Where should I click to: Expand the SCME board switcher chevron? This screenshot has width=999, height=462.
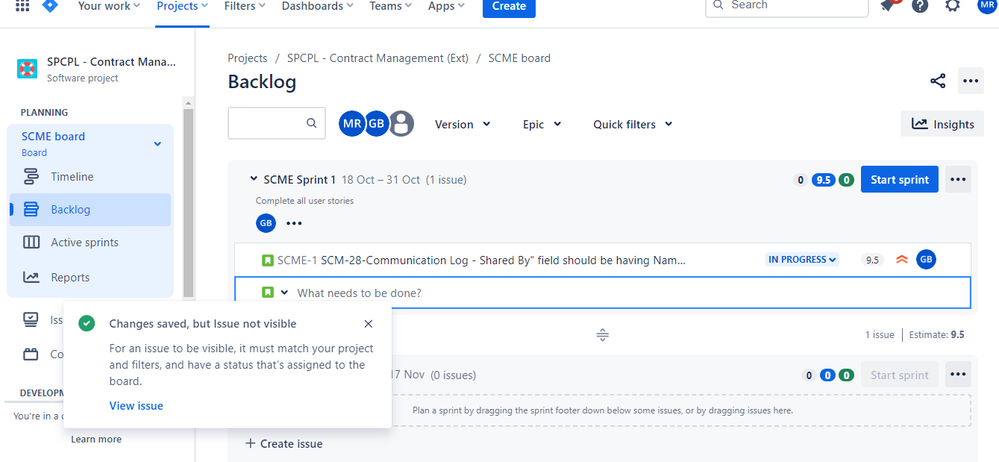point(157,144)
